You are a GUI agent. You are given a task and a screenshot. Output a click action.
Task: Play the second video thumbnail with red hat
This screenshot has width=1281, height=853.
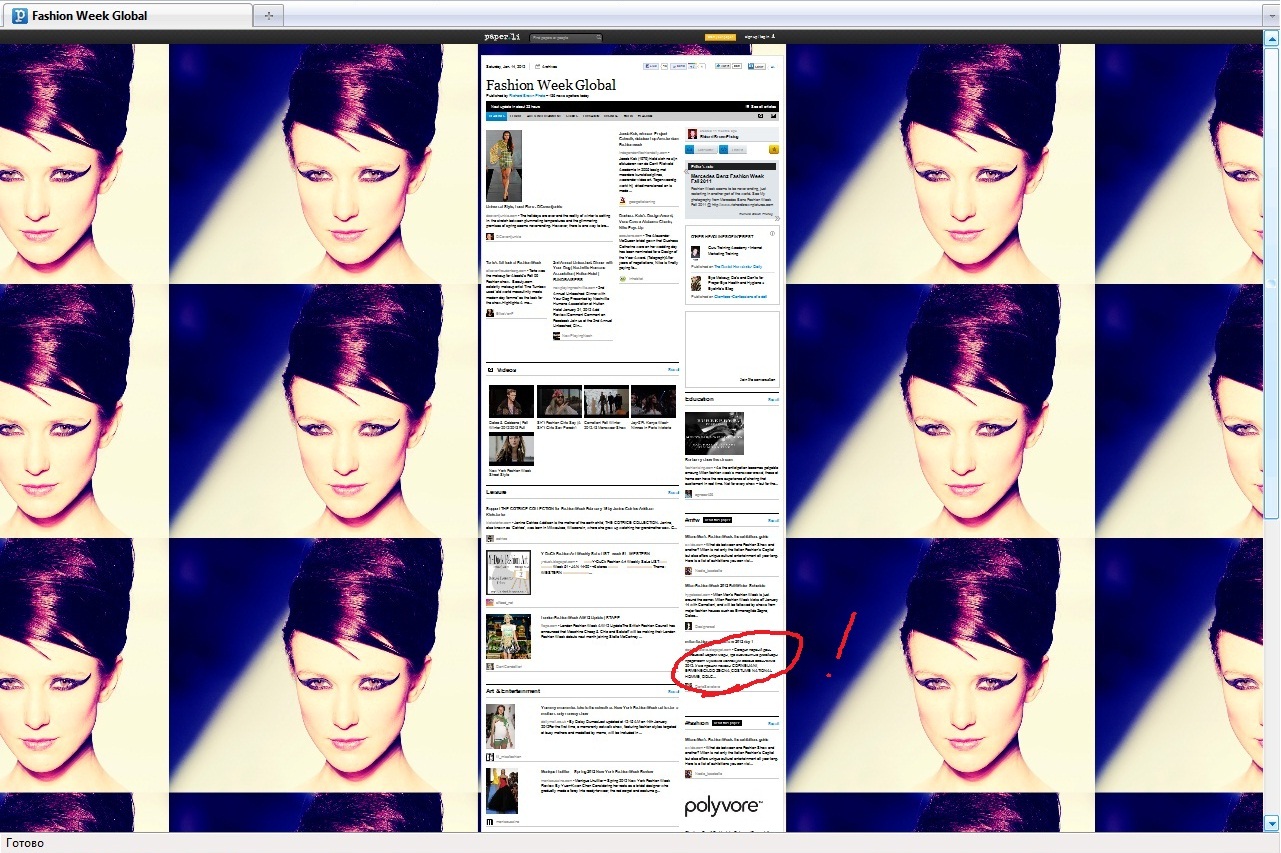[559, 401]
